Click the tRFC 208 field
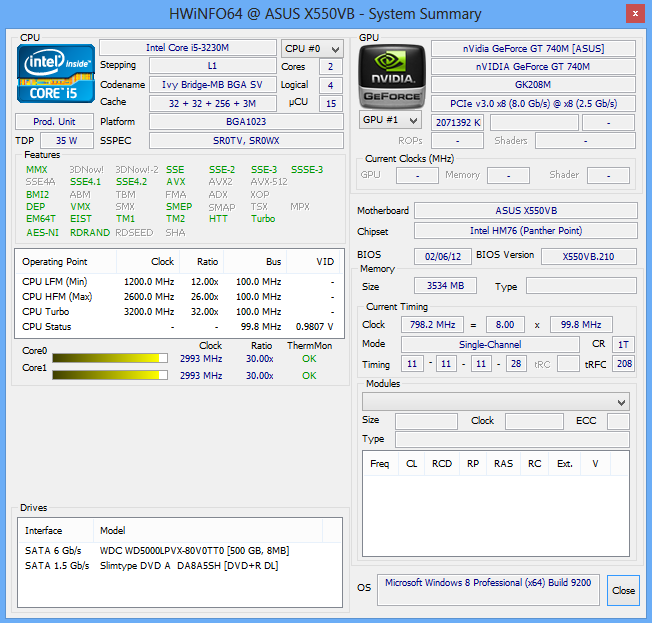This screenshot has height=623, width=652. click(624, 364)
